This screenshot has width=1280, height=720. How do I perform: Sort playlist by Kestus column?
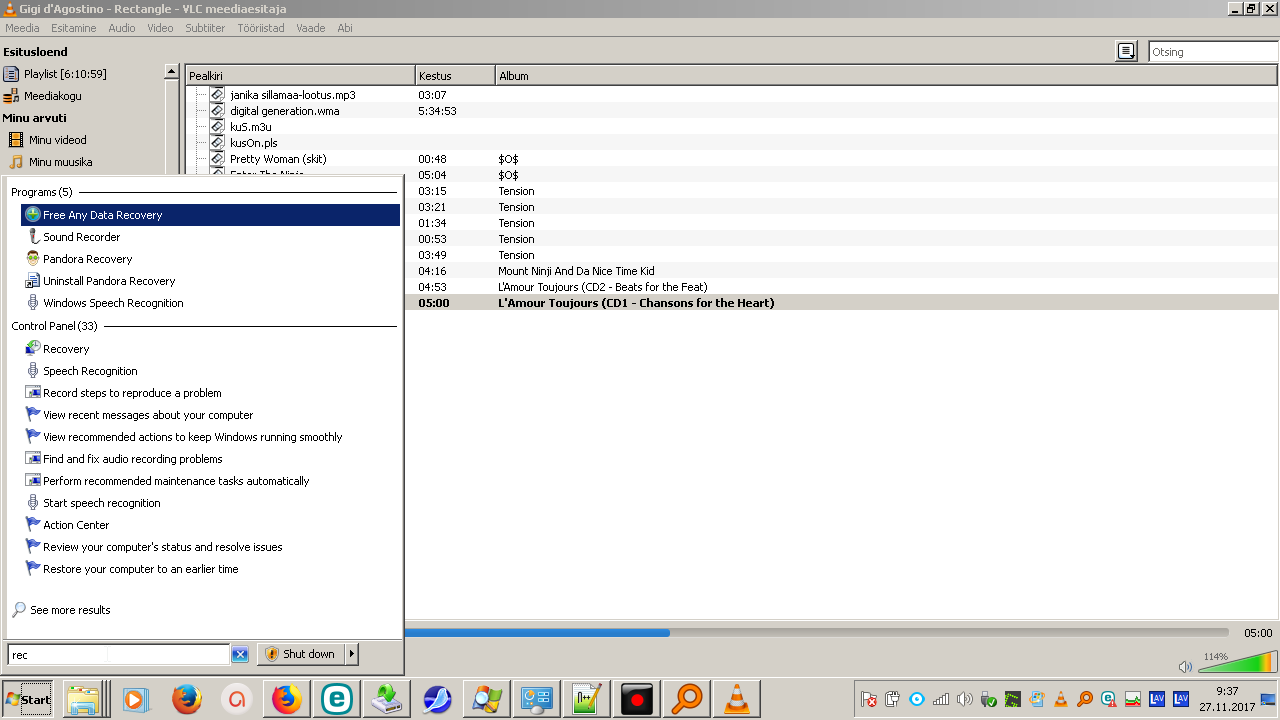(x=454, y=76)
